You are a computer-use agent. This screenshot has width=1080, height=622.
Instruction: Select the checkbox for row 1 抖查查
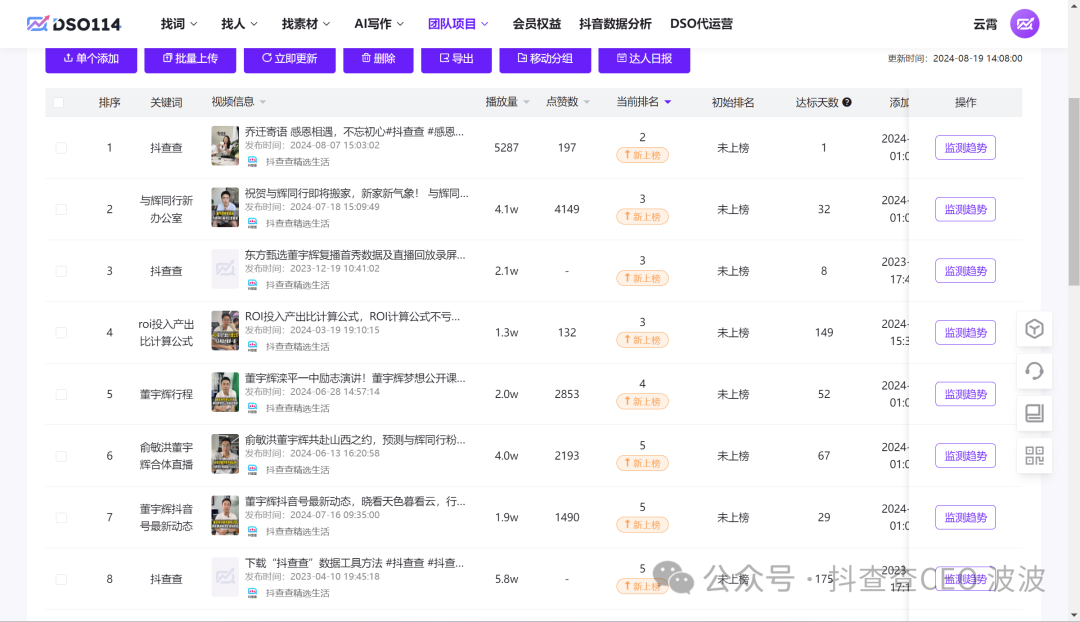click(61, 147)
